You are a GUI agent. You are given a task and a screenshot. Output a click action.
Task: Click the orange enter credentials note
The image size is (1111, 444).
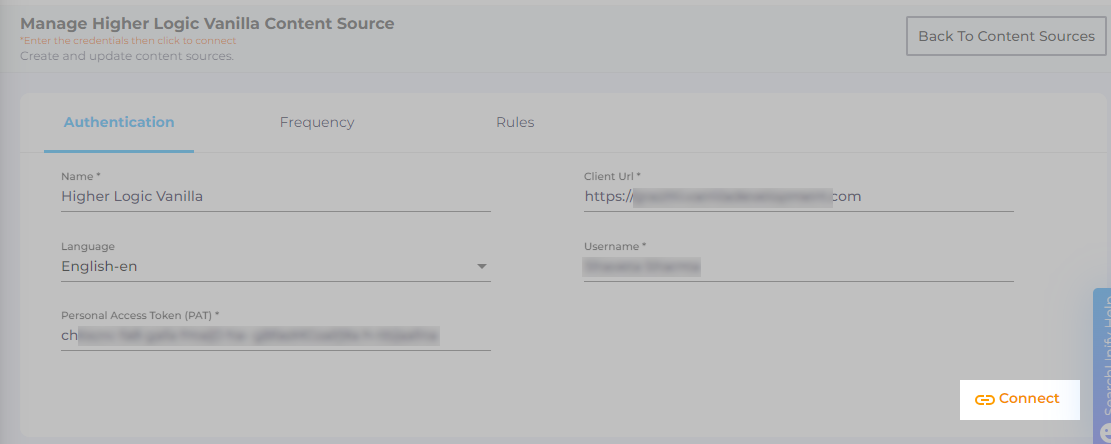(128, 41)
